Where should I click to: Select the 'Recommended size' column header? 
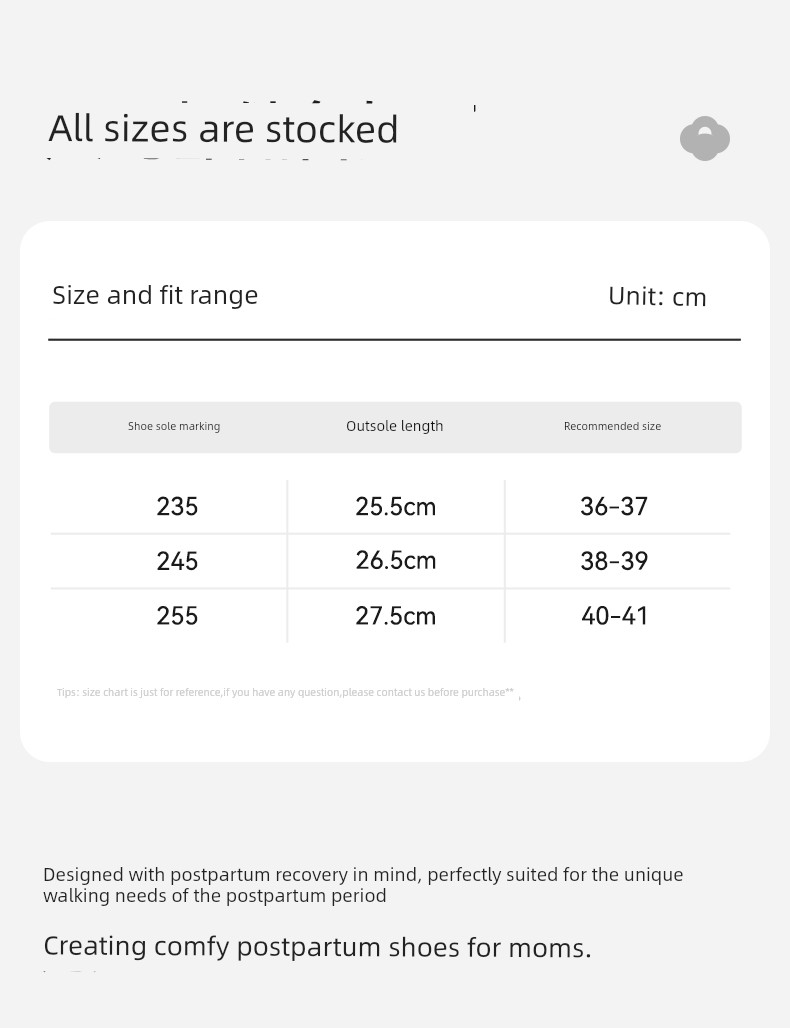[612, 426]
